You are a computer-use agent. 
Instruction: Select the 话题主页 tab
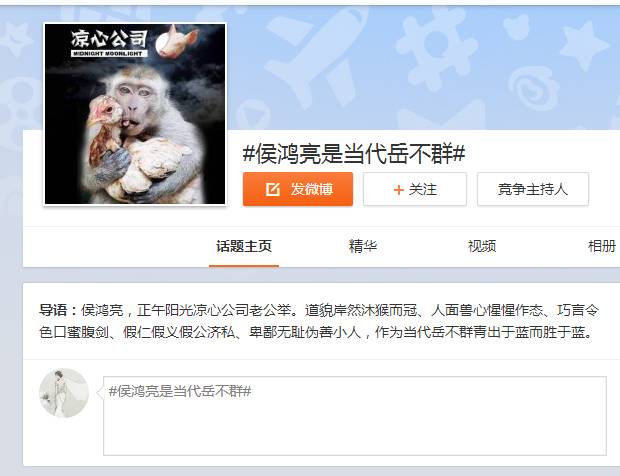[244, 246]
